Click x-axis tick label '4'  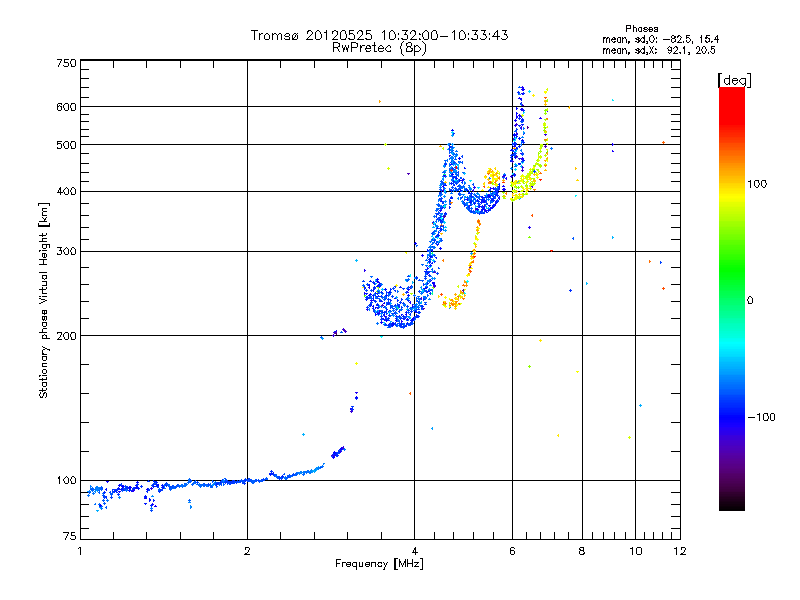pyautogui.click(x=415, y=551)
